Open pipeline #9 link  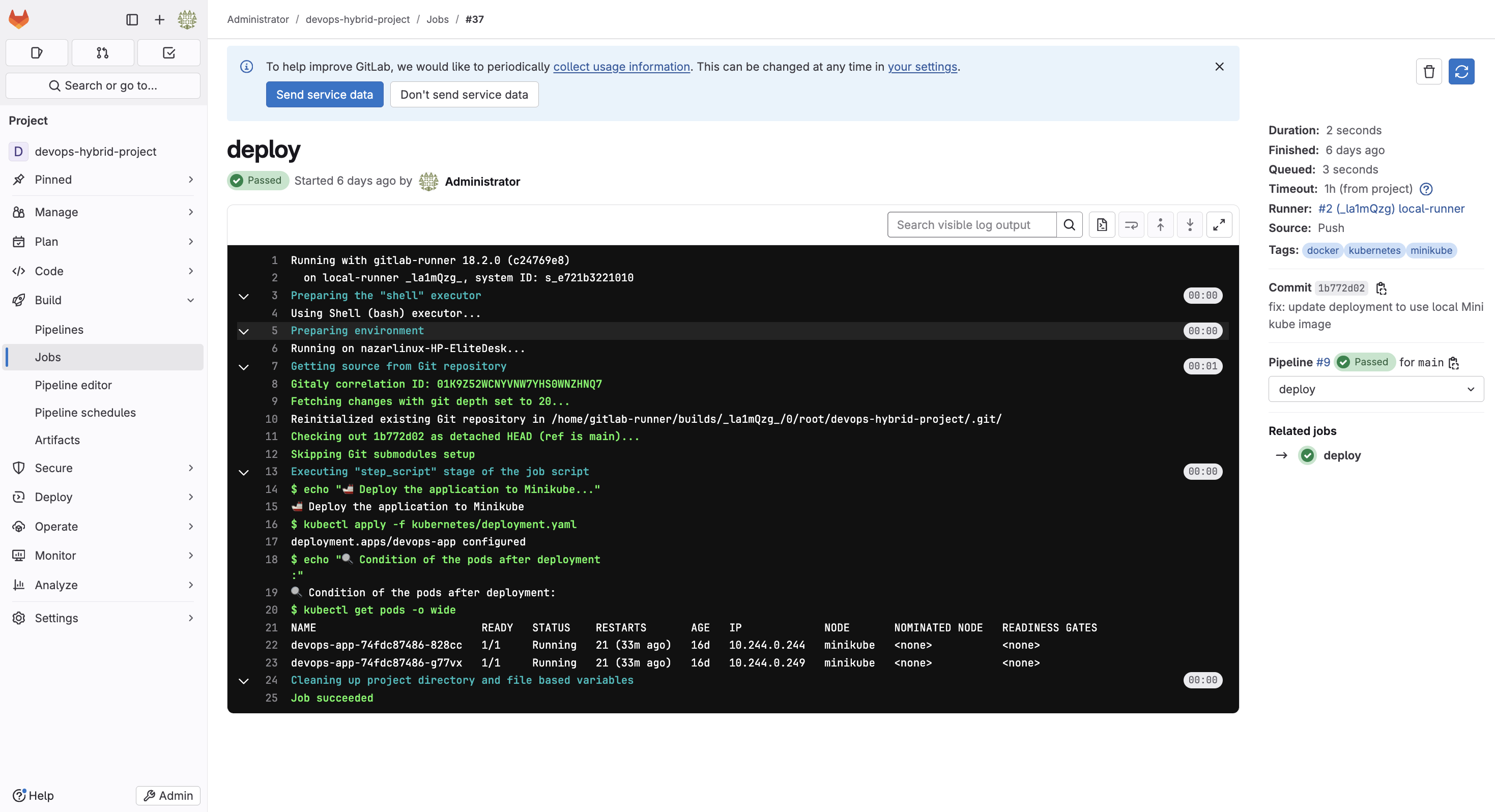click(x=1322, y=362)
